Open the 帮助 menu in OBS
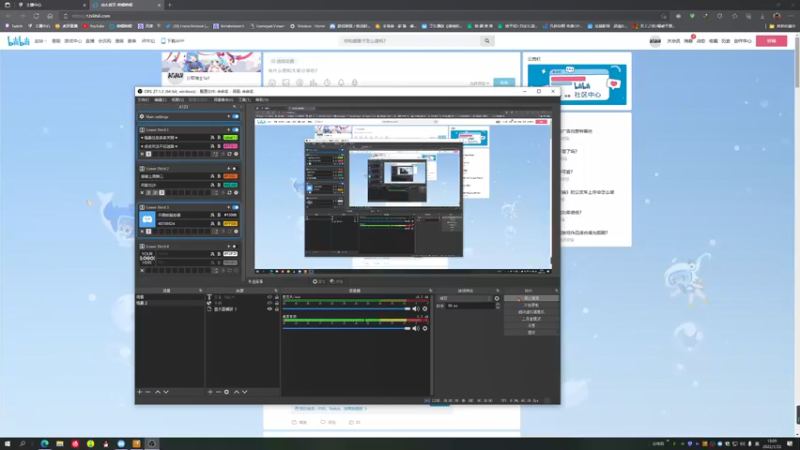Image resolution: width=800 pixels, height=450 pixels. 262,100
